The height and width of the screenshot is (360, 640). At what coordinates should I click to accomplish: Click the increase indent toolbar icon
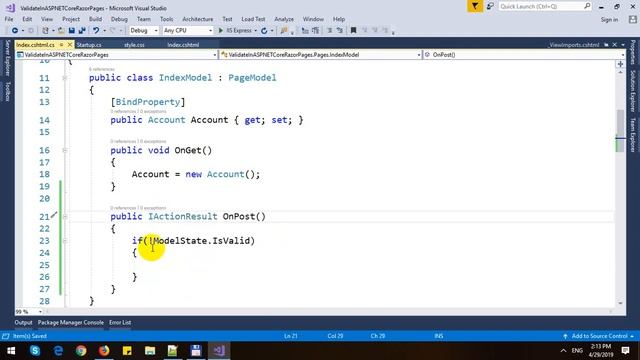tap(316, 31)
